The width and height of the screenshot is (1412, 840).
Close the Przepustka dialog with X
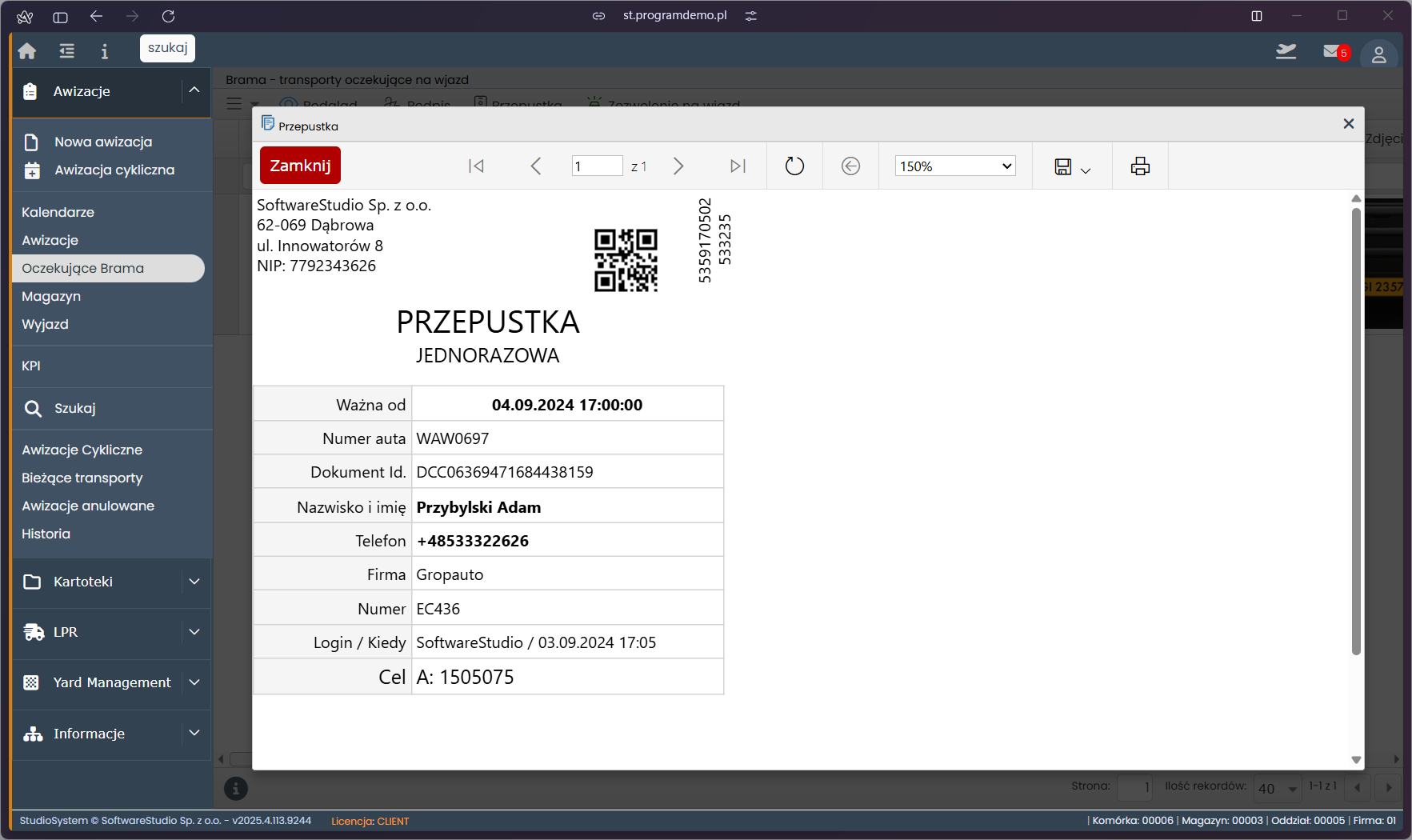click(1349, 123)
